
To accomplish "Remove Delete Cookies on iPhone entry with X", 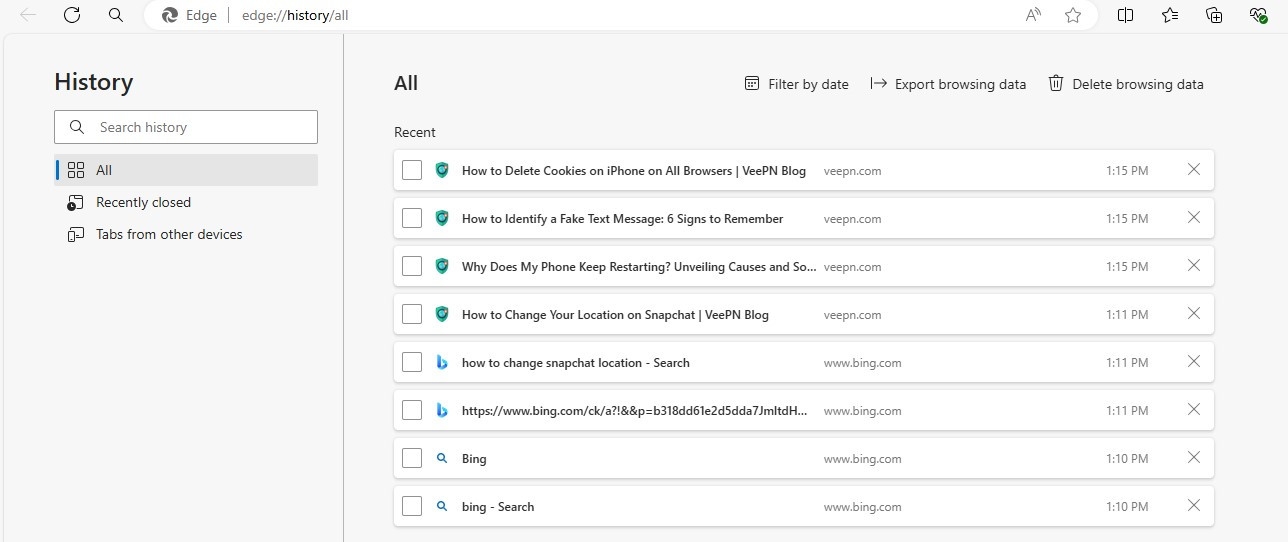I will click(x=1193, y=170).
